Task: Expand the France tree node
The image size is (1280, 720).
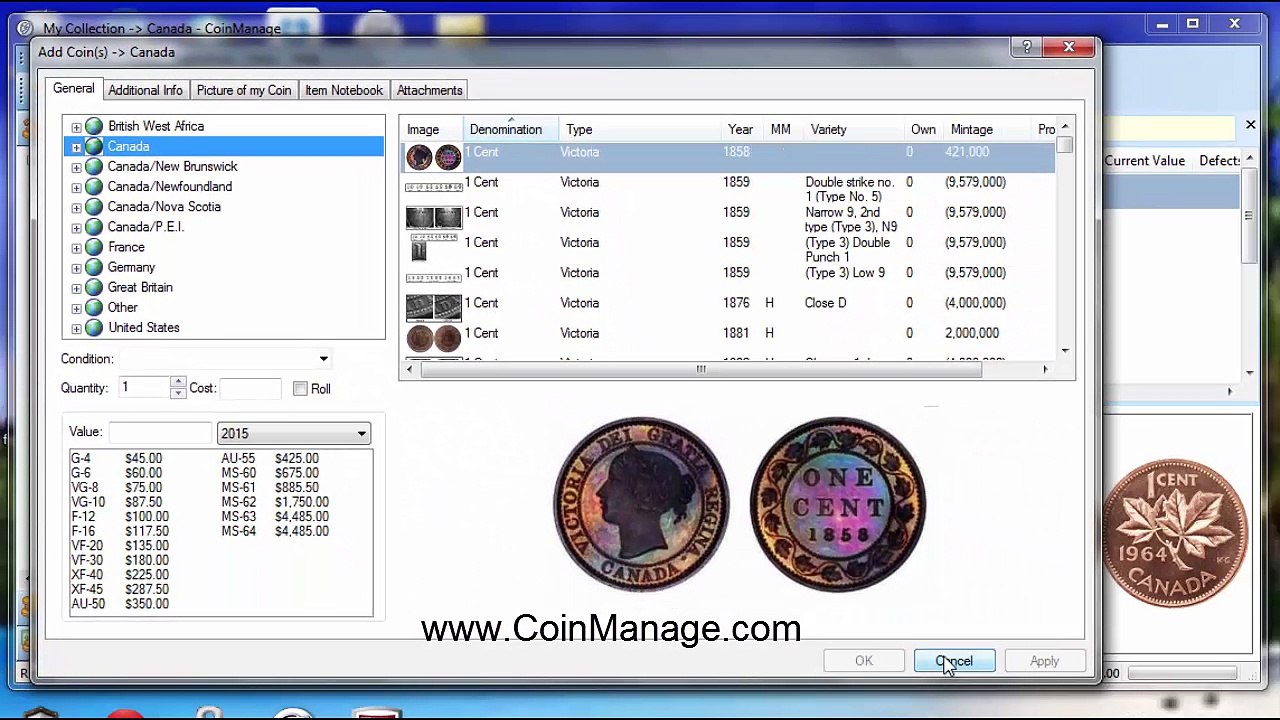Action: (76, 247)
